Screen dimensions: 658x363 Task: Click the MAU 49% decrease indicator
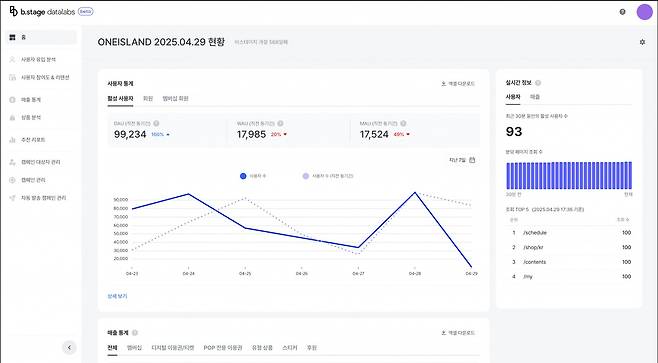[402, 135]
